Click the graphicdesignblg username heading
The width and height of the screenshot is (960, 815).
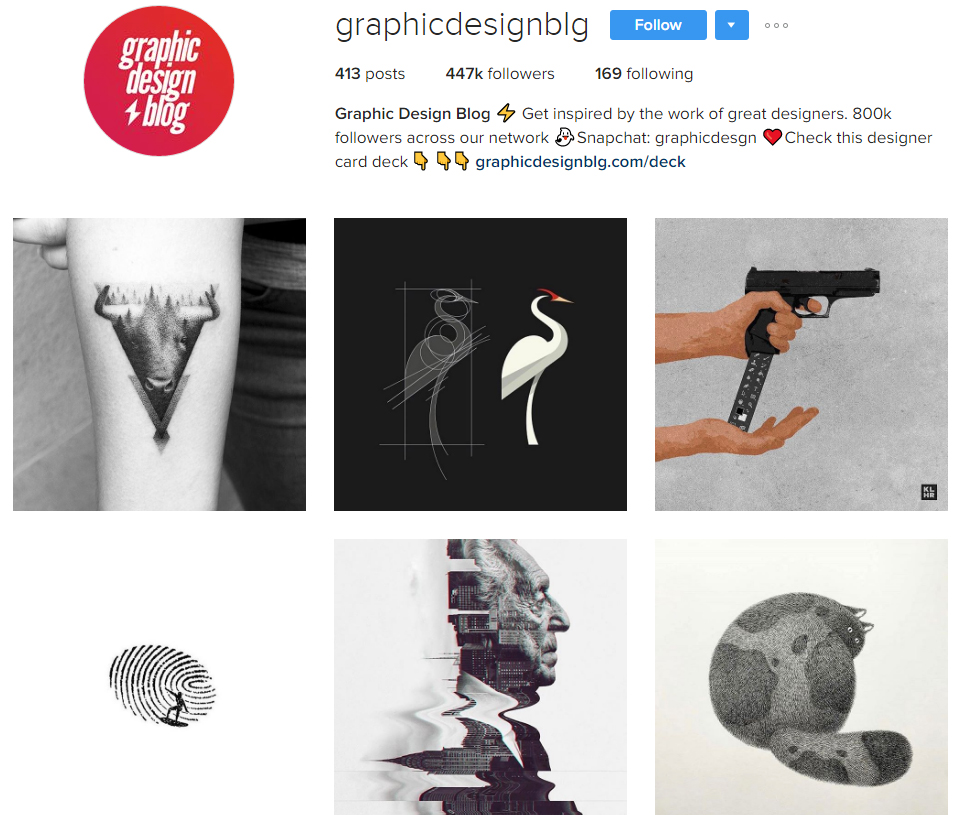point(462,26)
